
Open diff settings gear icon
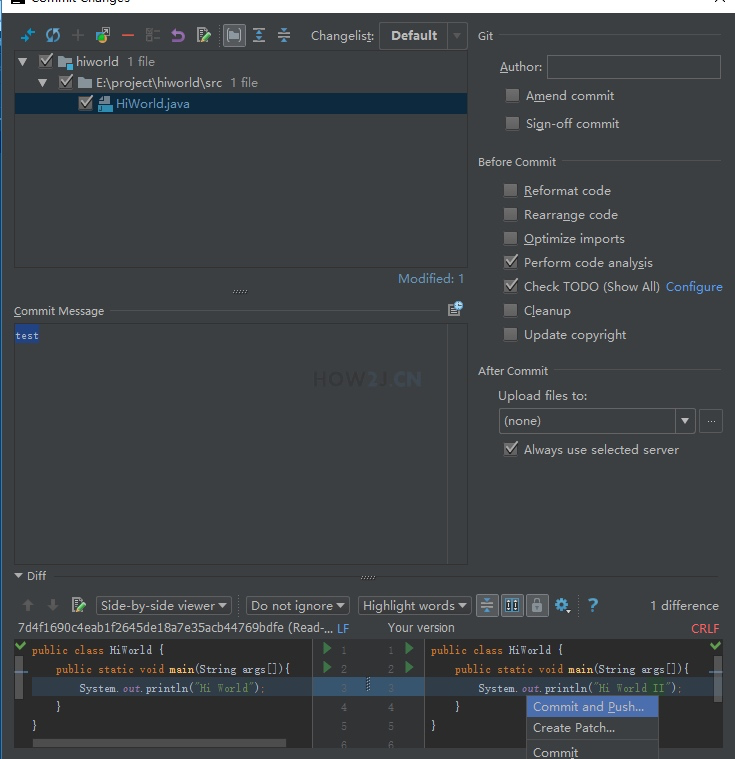pos(562,605)
